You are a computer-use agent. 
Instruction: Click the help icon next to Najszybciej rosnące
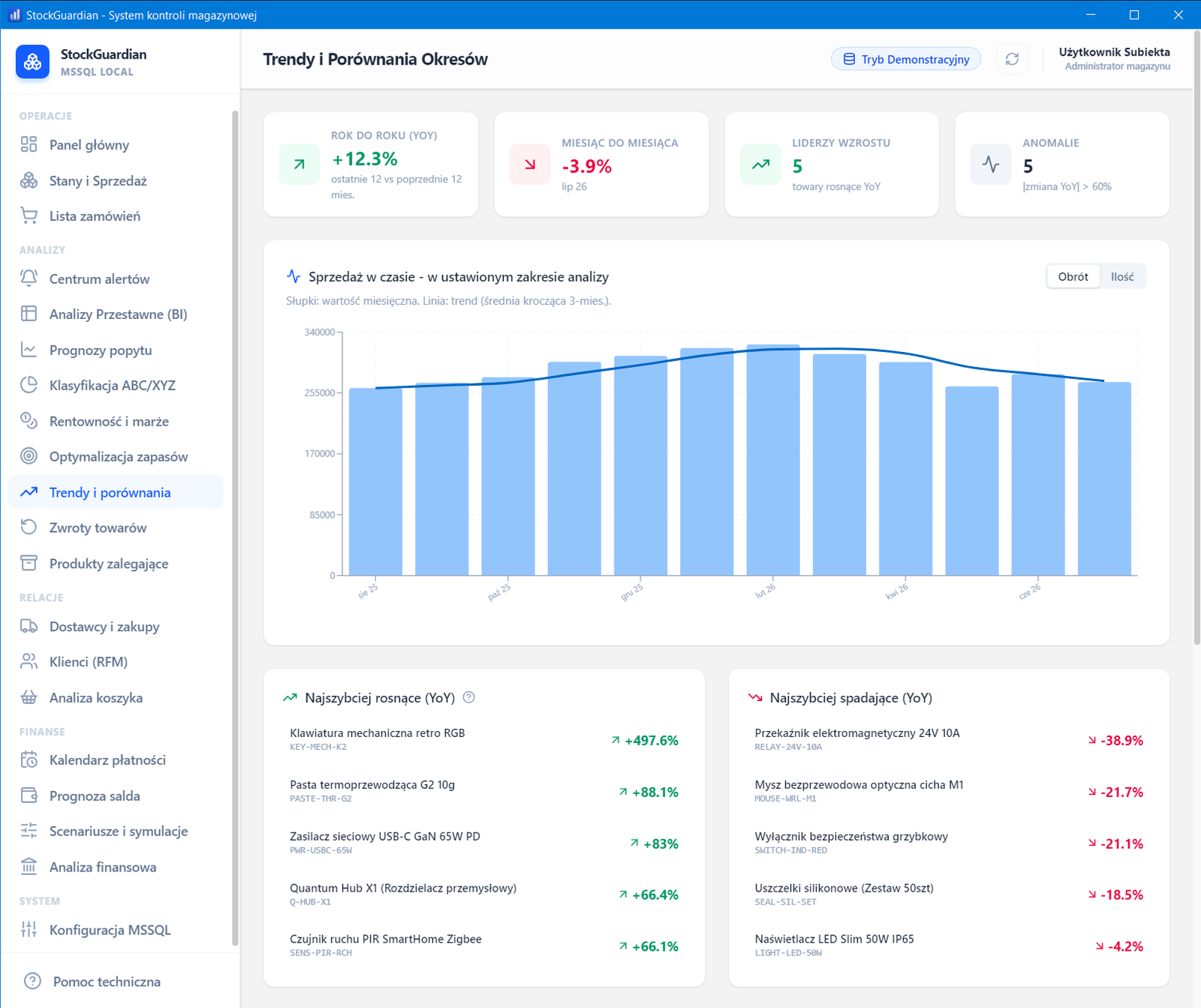[x=469, y=697]
